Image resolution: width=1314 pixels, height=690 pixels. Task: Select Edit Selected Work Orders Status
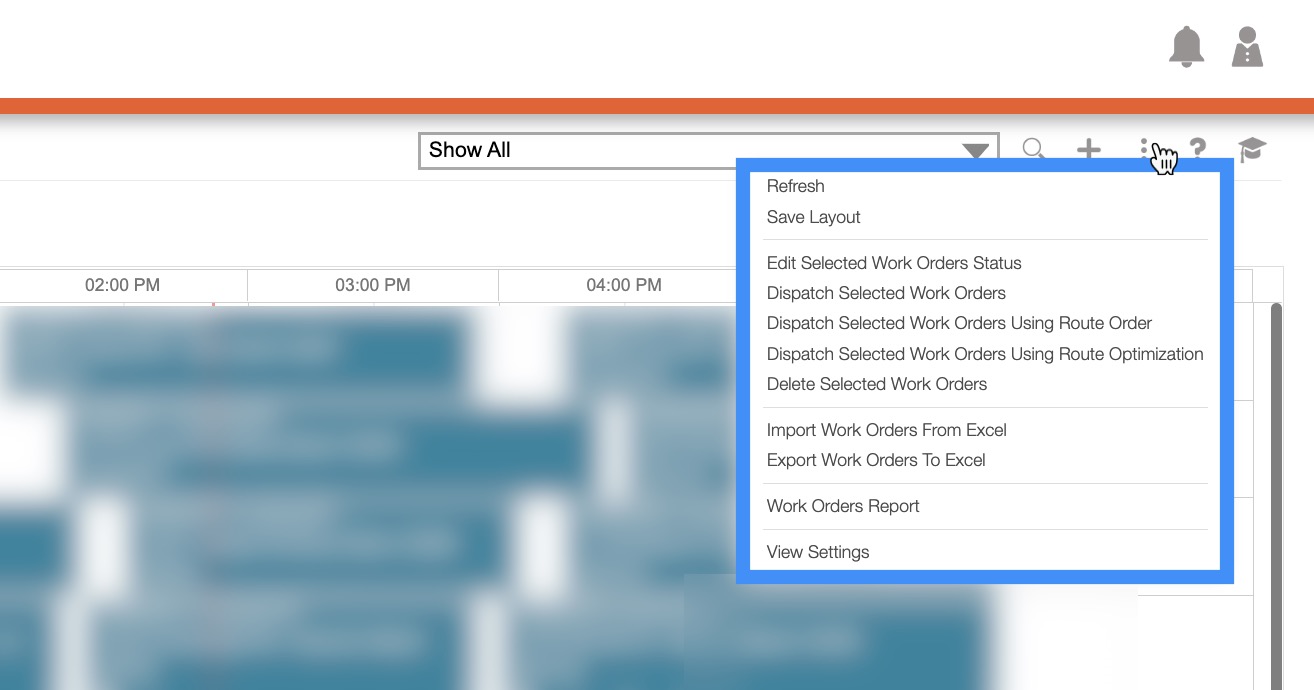coord(893,263)
